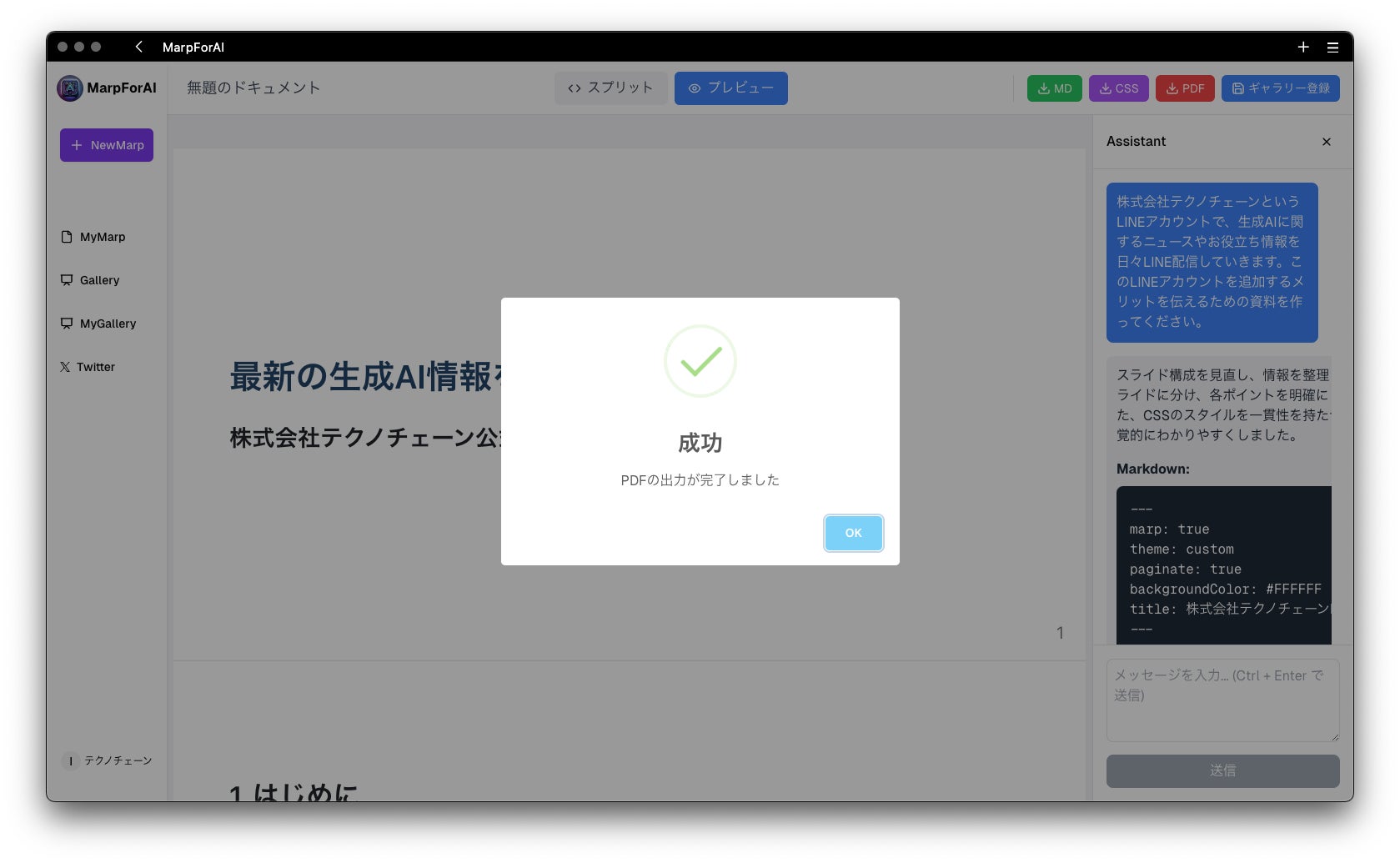Click the slide page number 1
1400x863 pixels.
click(1060, 633)
